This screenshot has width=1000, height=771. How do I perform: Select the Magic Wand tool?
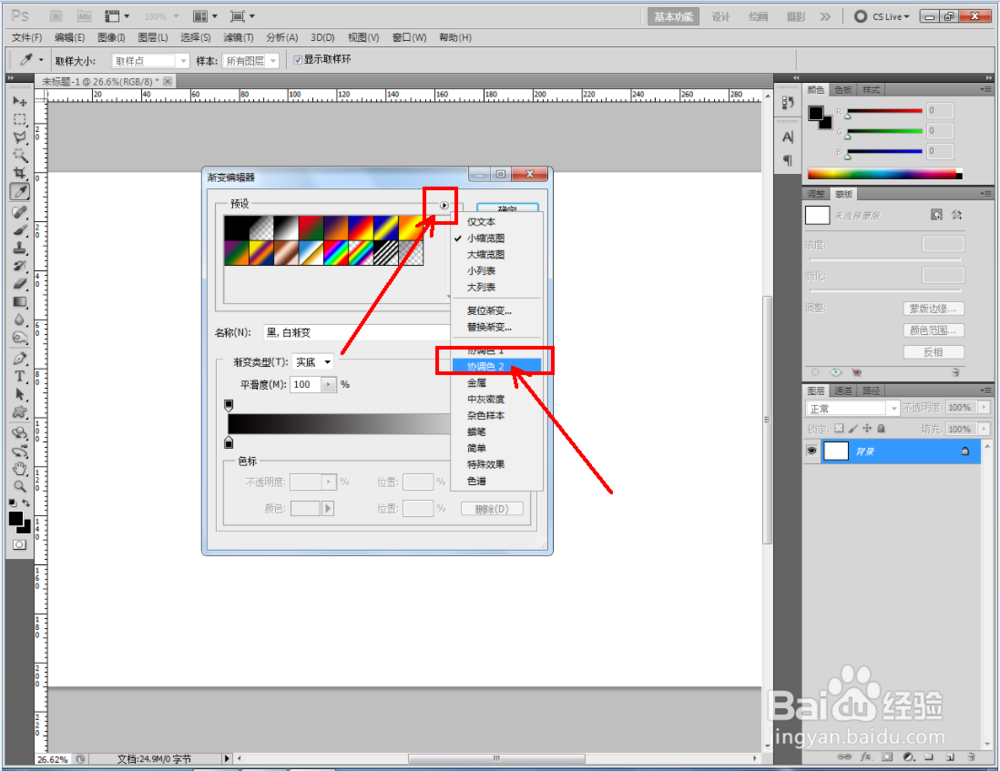click(x=20, y=155)
